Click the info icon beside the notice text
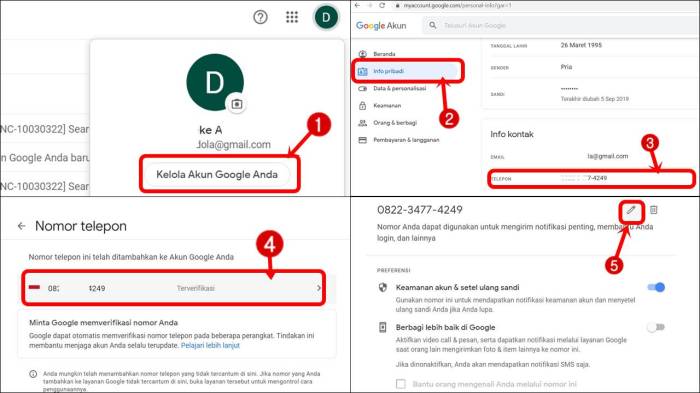Image resolution: width=700 pixels, height=393 pixels. point(33,374)
